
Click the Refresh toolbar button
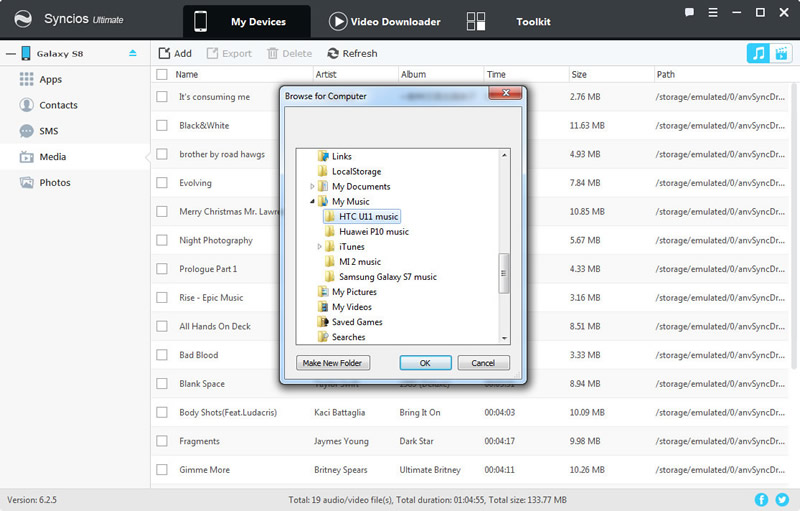[x=353, y=54]
